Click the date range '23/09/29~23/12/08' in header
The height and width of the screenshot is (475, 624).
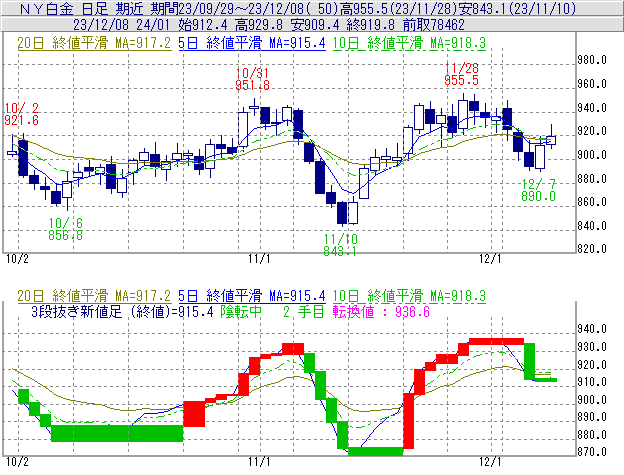tap(240, 8)
